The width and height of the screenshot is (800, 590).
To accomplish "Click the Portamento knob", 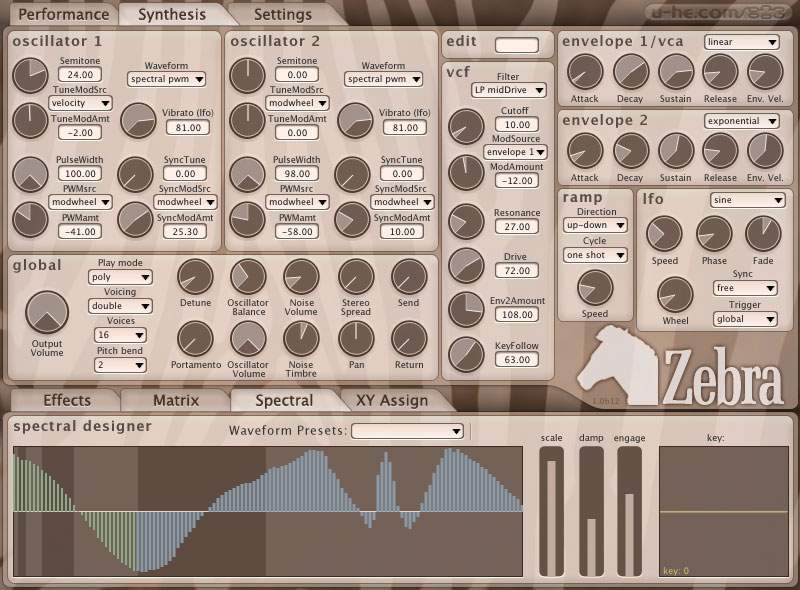I will 195,339.
